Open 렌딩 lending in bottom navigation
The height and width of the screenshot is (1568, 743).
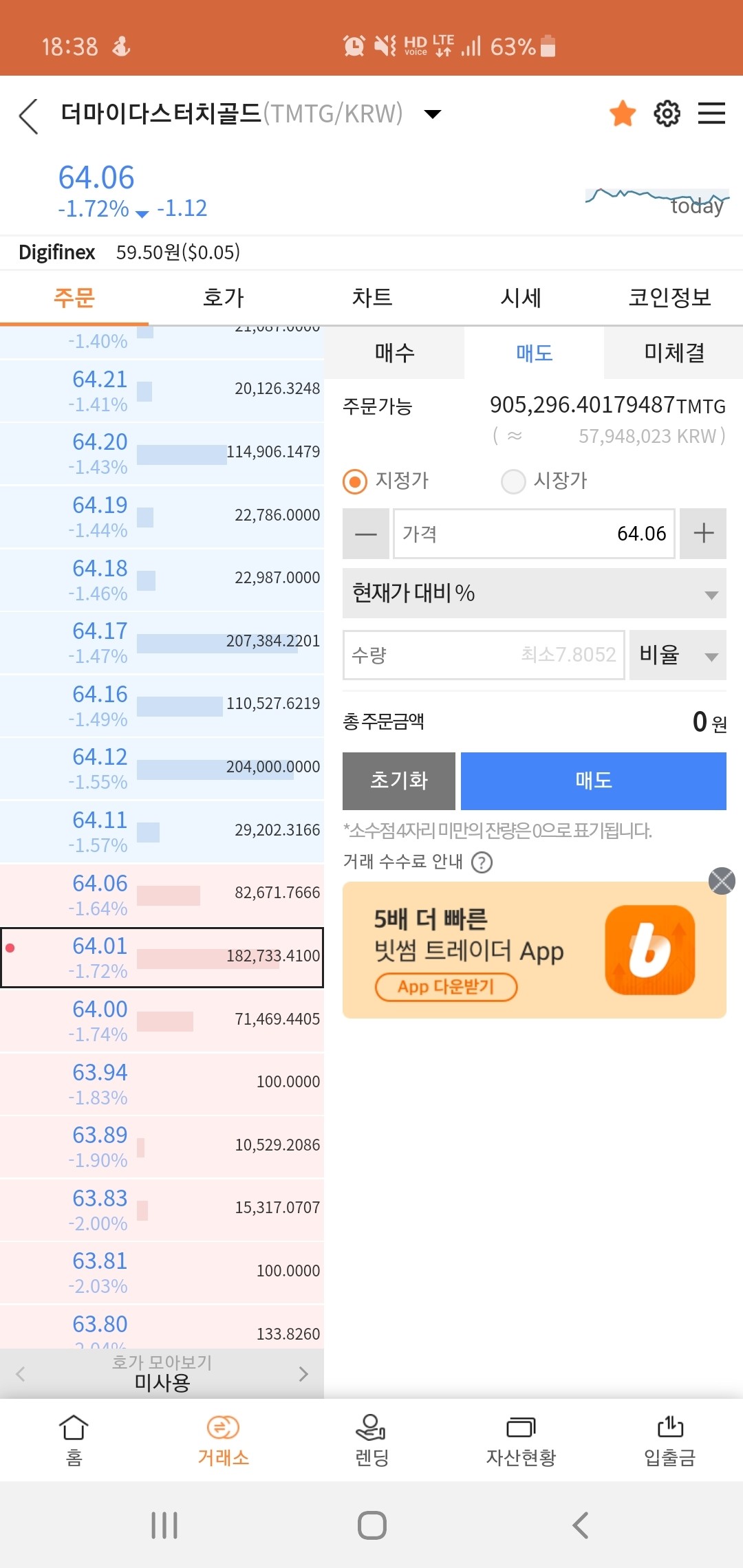371,1440
